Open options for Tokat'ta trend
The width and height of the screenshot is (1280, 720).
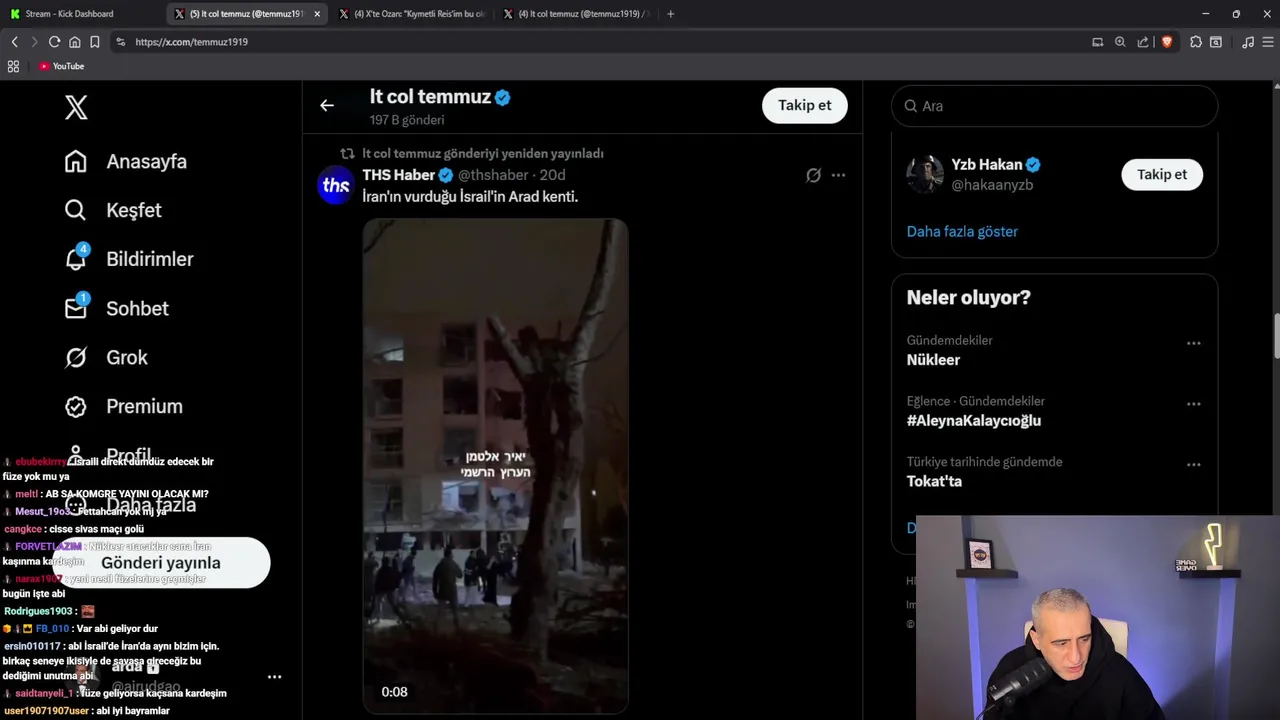click(1193, 465)
